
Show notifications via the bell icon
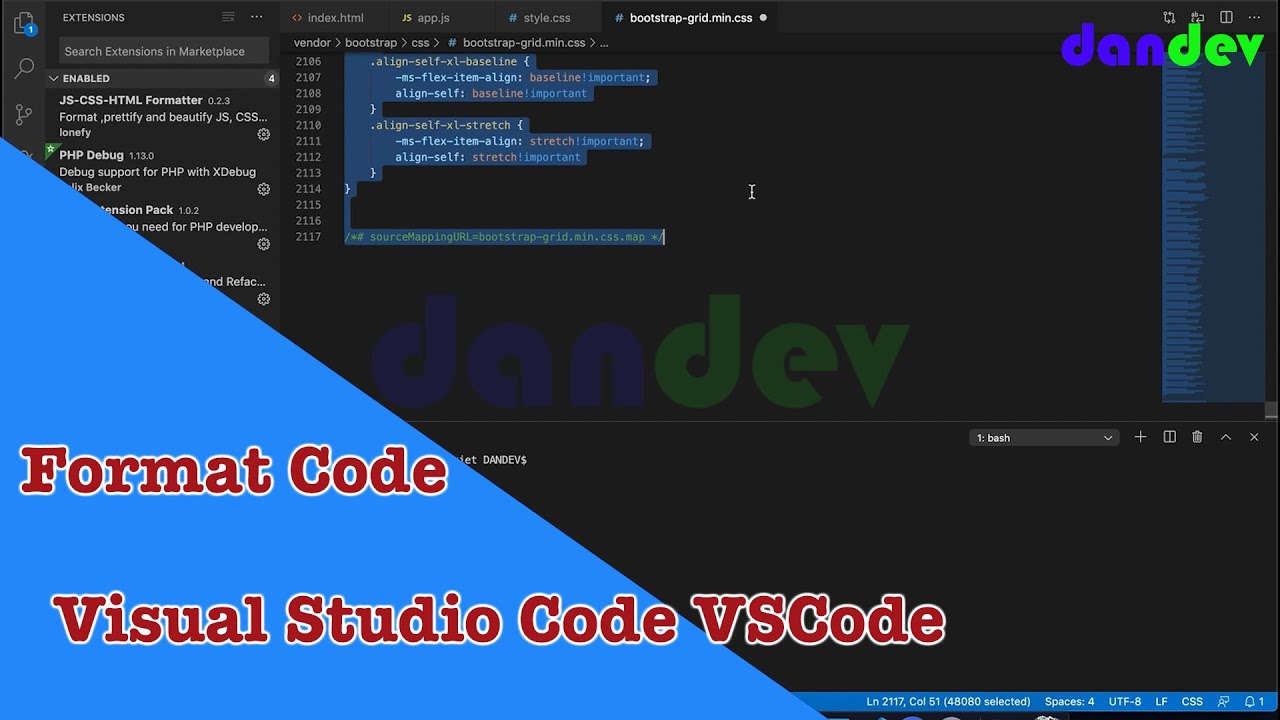pos(1254,702)
